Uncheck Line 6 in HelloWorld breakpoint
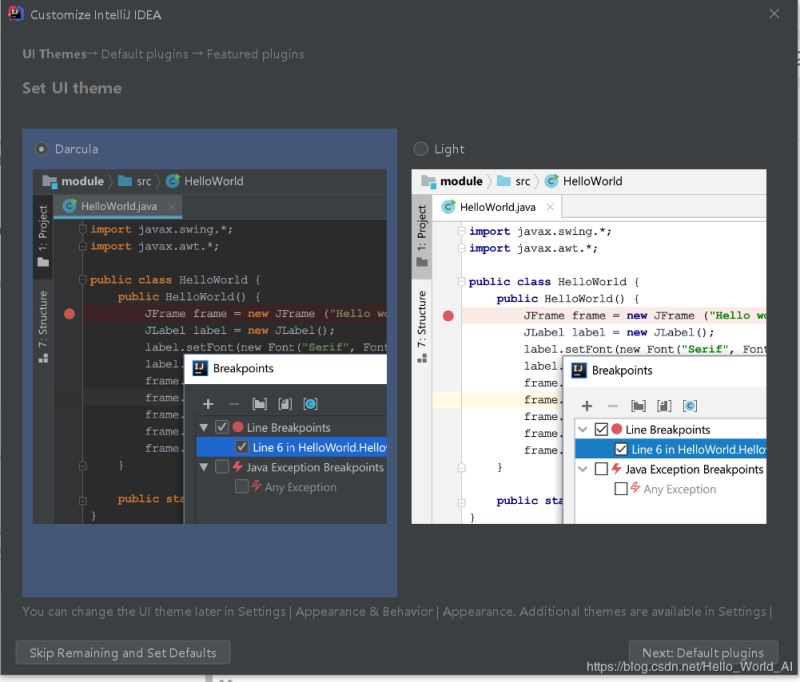The height and width of the screenshot is (682, 800). [241, 446]
